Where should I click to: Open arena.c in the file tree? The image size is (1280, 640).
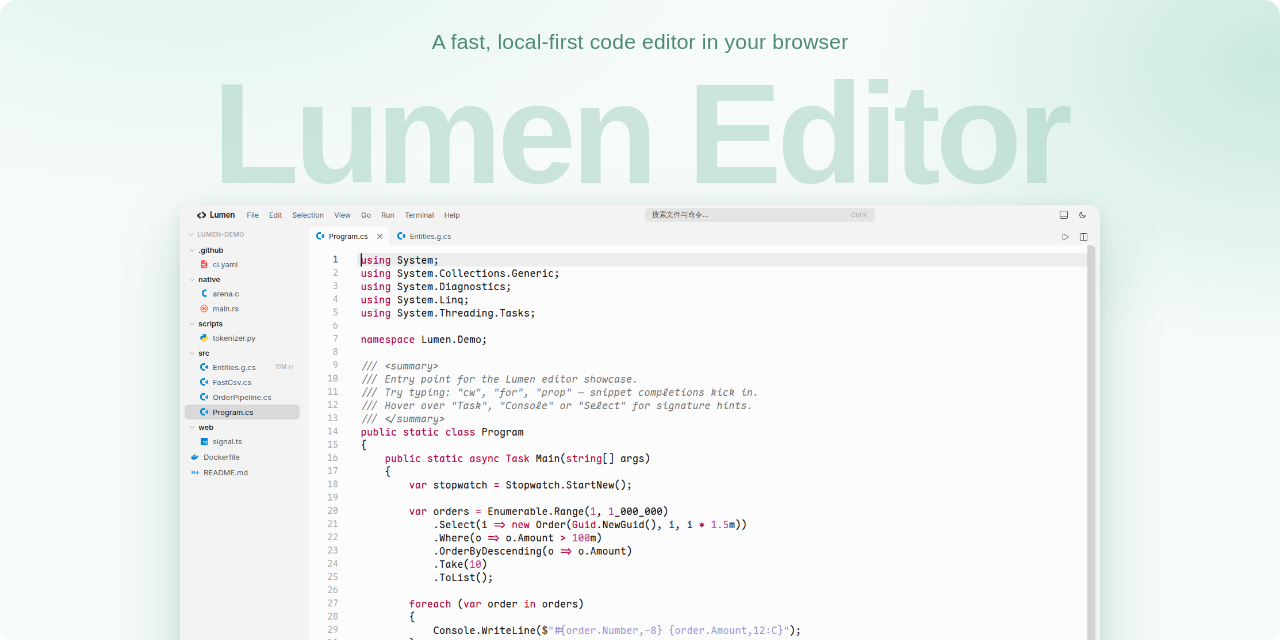242,294
